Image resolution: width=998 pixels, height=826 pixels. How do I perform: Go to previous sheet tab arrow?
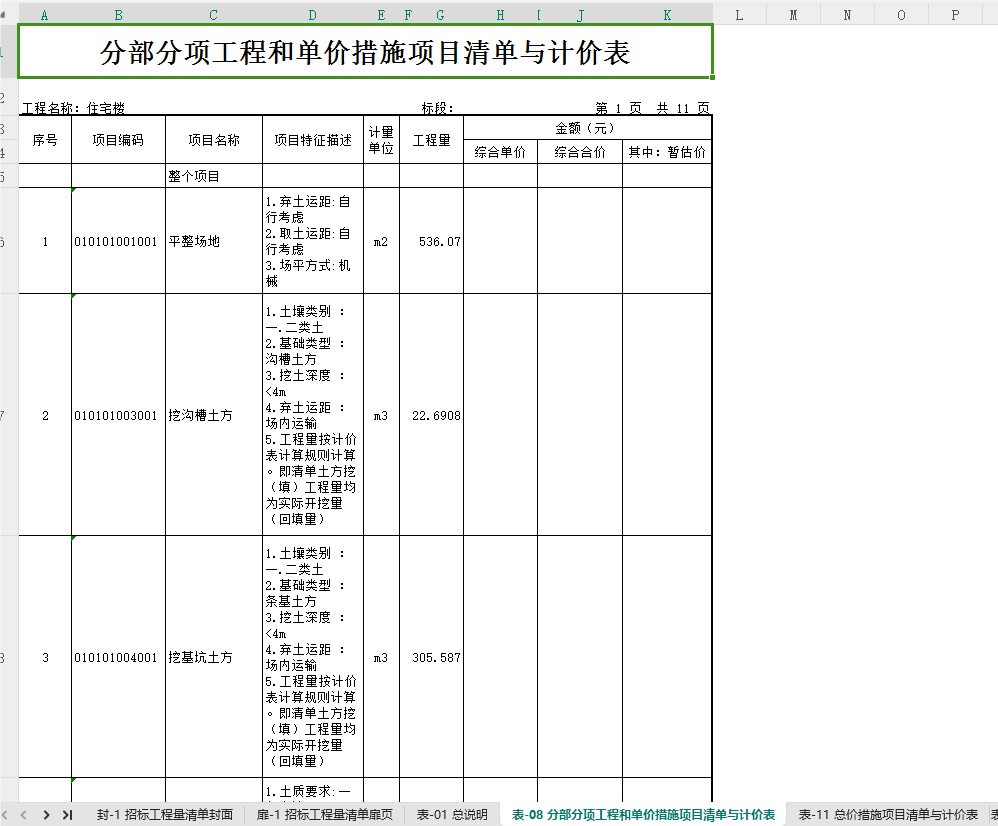pyautogui.click(x=24, y=815)
